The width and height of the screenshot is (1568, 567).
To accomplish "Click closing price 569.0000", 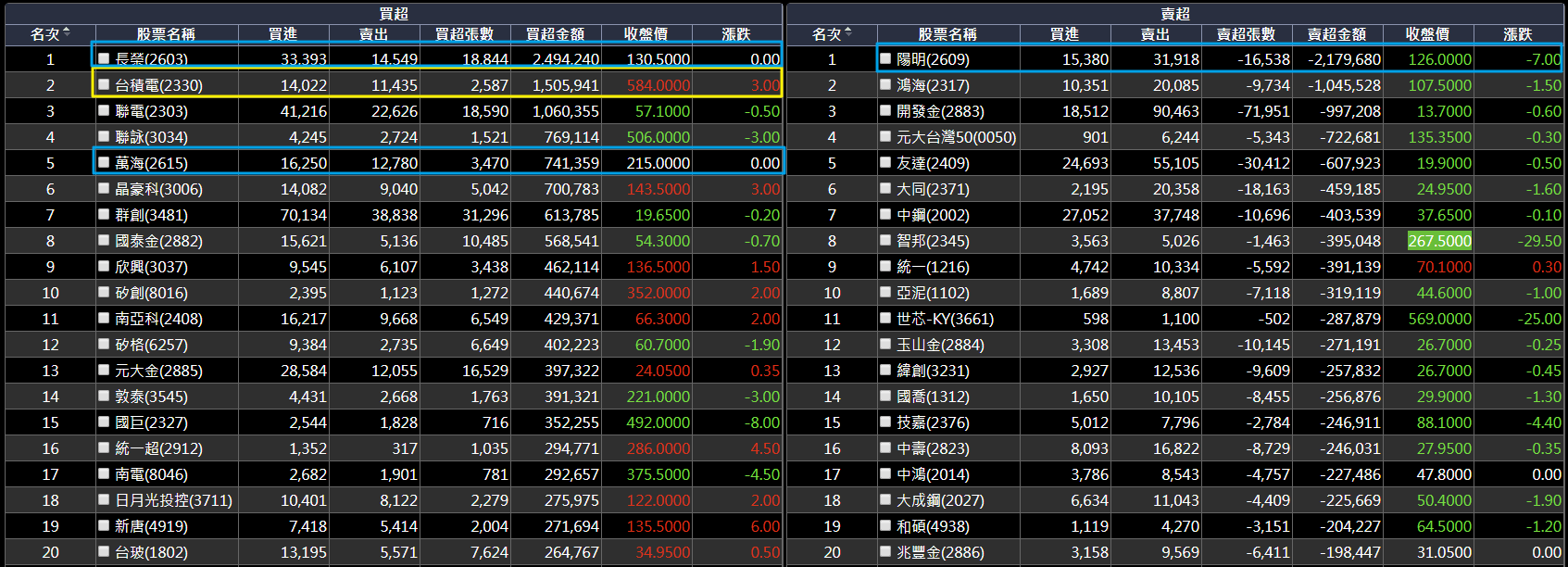I will [1439, 319].
